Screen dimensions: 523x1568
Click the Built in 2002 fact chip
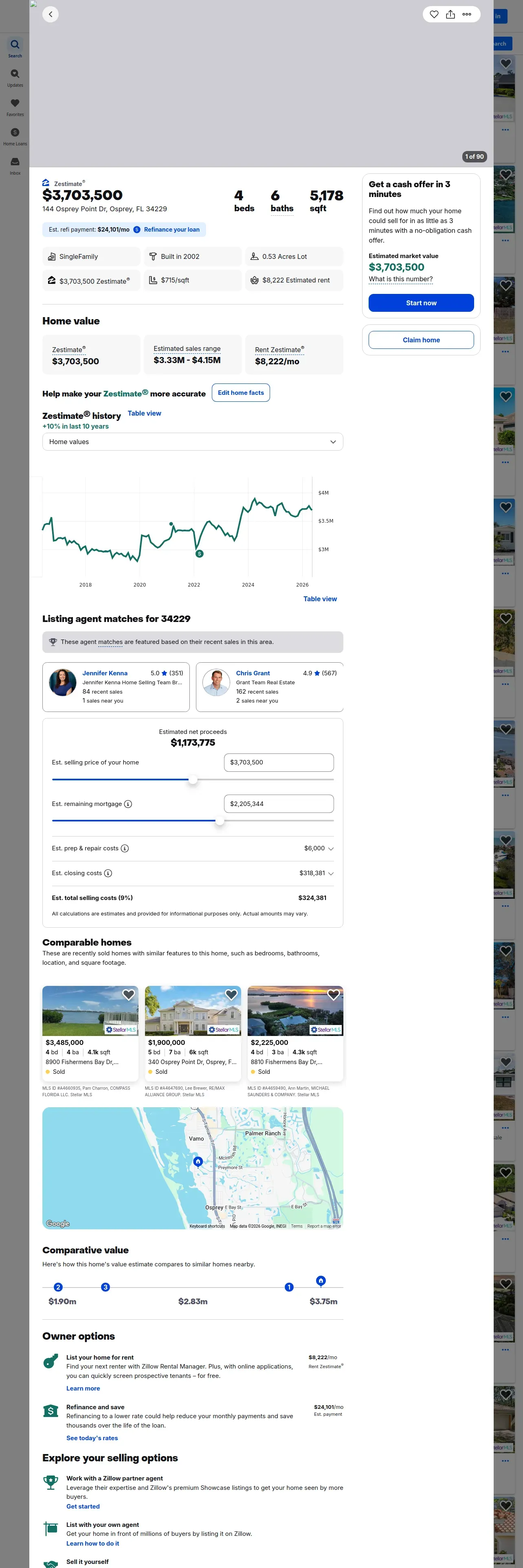click(x=192, y=257)
